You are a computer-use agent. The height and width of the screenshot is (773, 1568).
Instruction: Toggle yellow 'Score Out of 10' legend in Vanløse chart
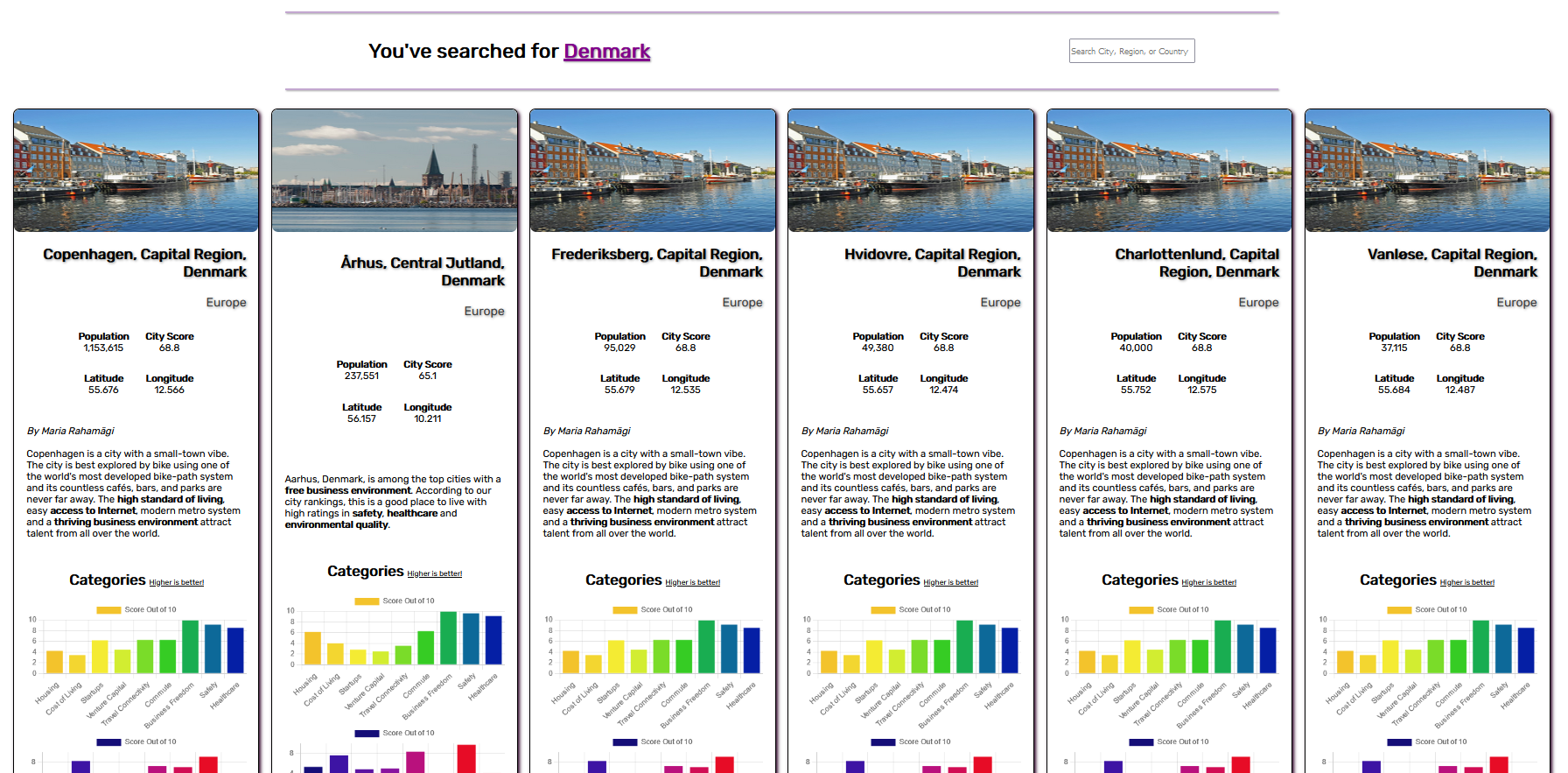coord(1427,609)
